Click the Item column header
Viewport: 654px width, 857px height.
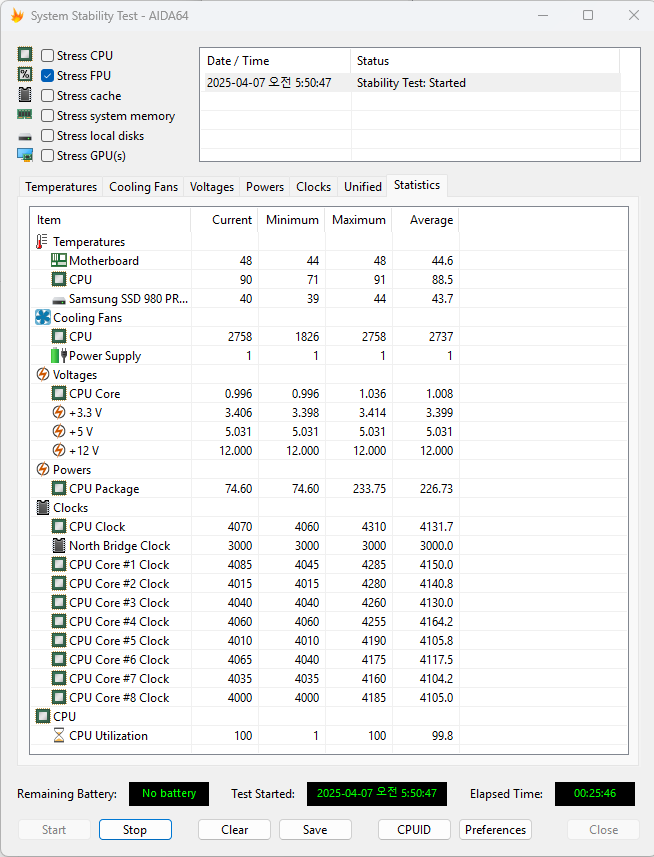tap(110, 220)
